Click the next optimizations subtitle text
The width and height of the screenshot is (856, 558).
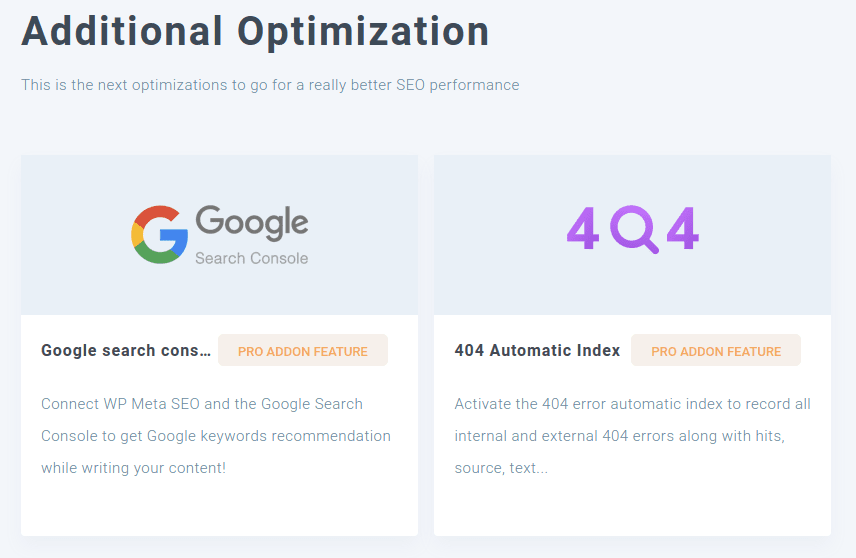270,85
